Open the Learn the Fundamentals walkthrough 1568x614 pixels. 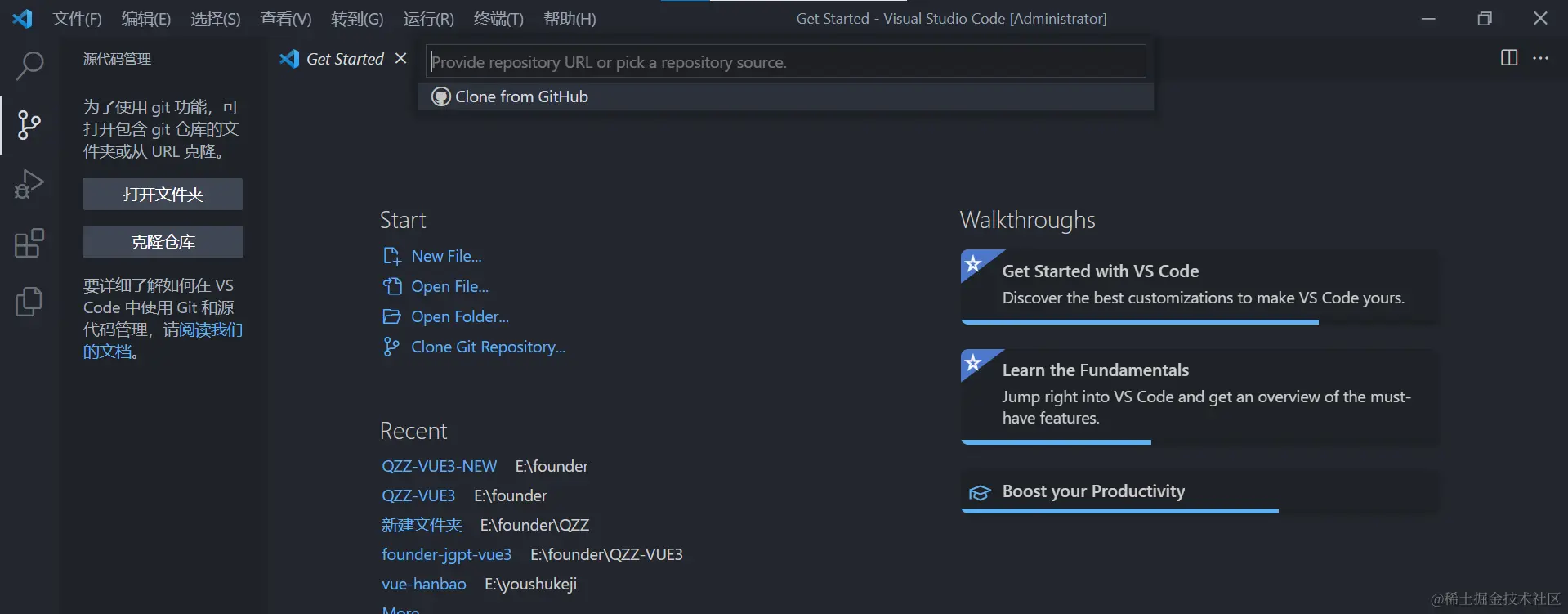click(1199, 397)
